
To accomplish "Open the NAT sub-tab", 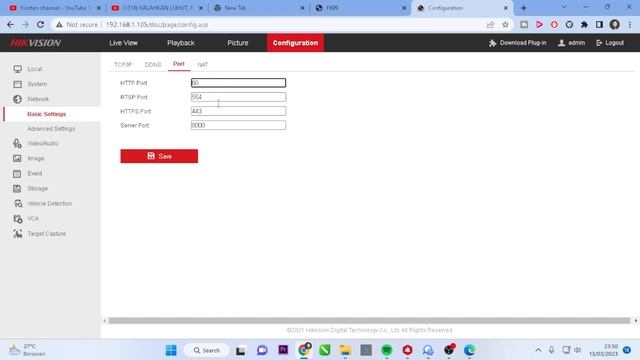I will coord(203,64).
